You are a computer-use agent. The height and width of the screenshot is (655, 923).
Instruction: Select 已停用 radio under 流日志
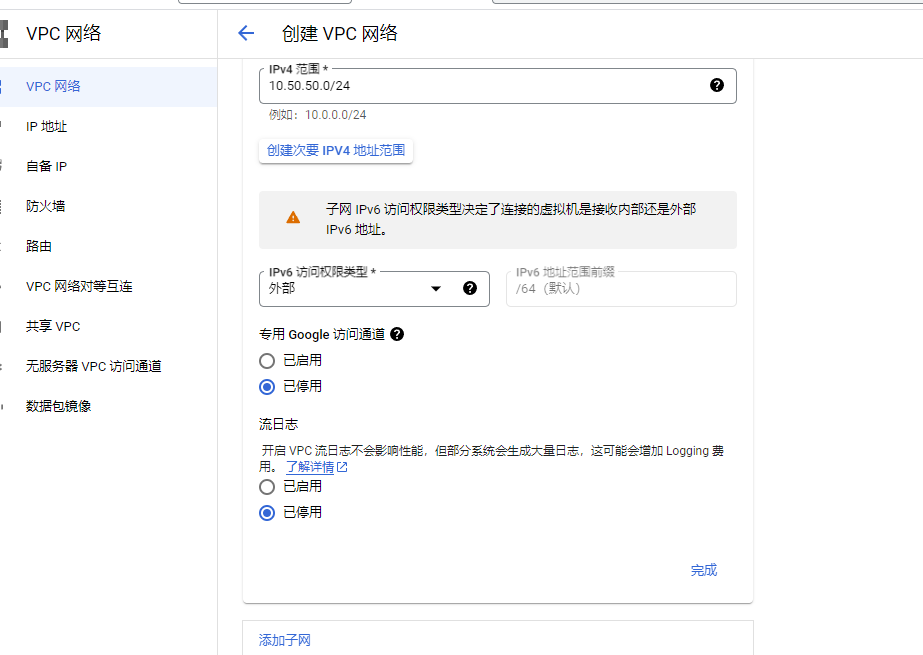tap(267, 513)
